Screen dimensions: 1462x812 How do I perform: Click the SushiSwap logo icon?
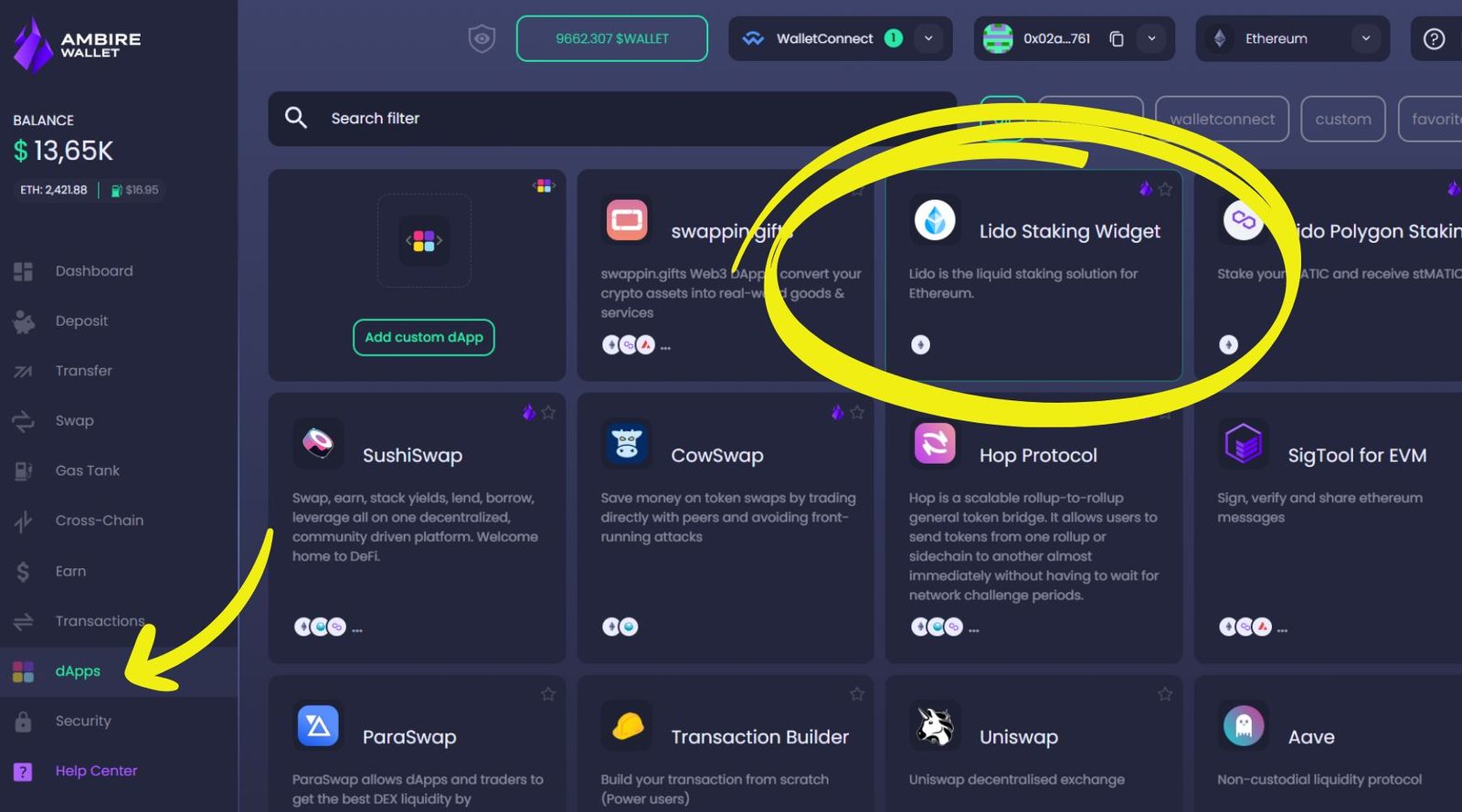[x=318, y=444]
